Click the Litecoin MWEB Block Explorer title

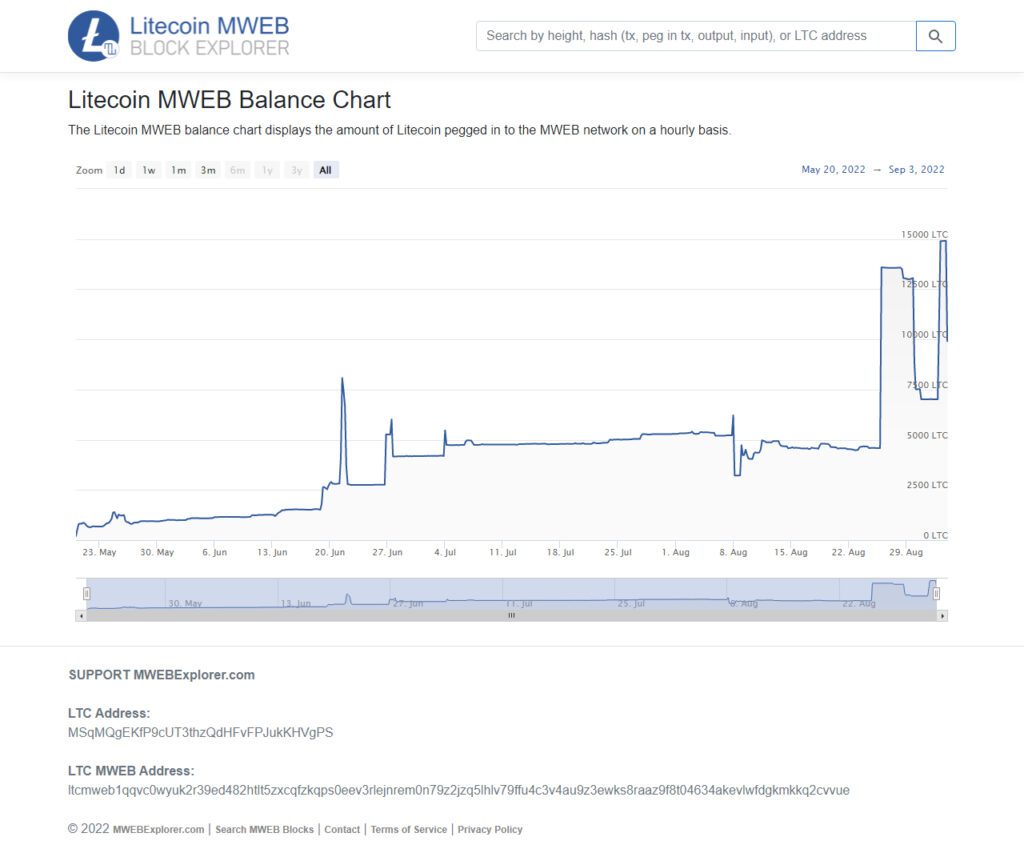click(x=209, y=36)
